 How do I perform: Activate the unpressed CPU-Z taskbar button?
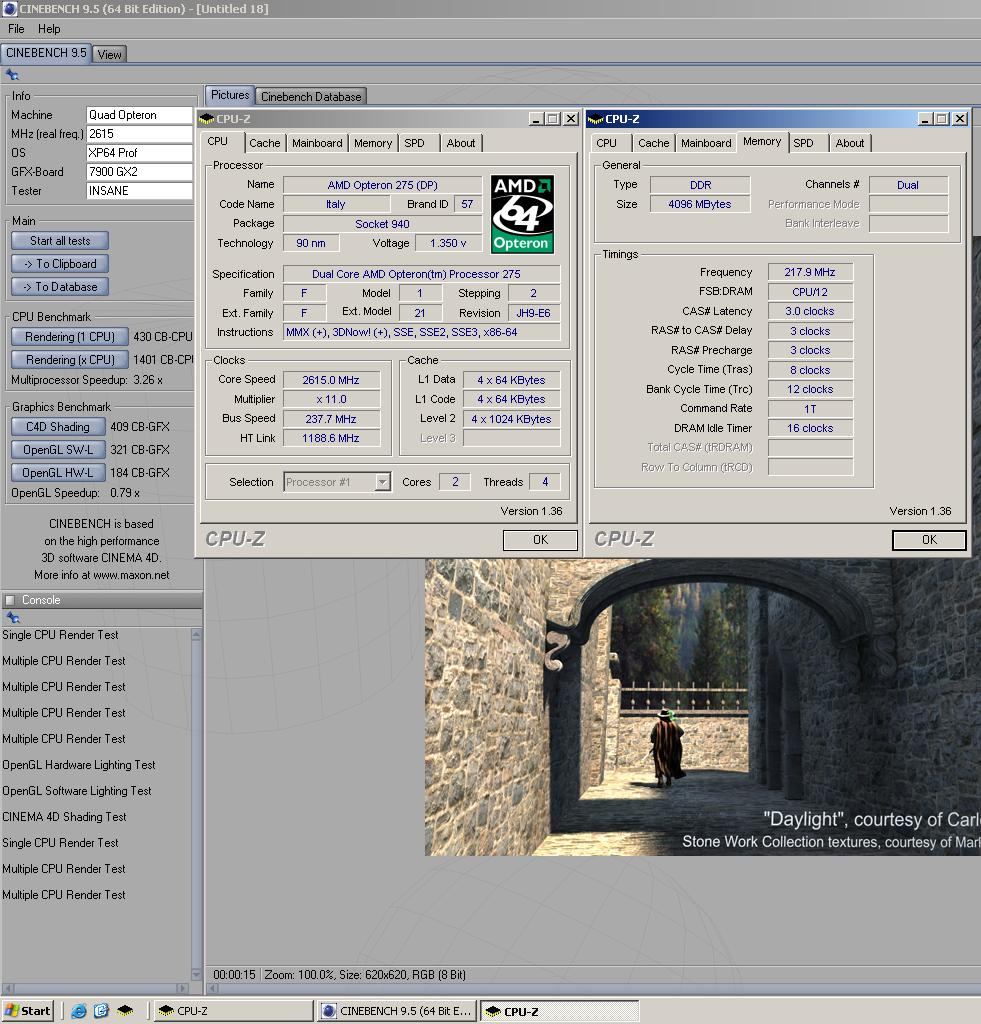coord(234,1011)
